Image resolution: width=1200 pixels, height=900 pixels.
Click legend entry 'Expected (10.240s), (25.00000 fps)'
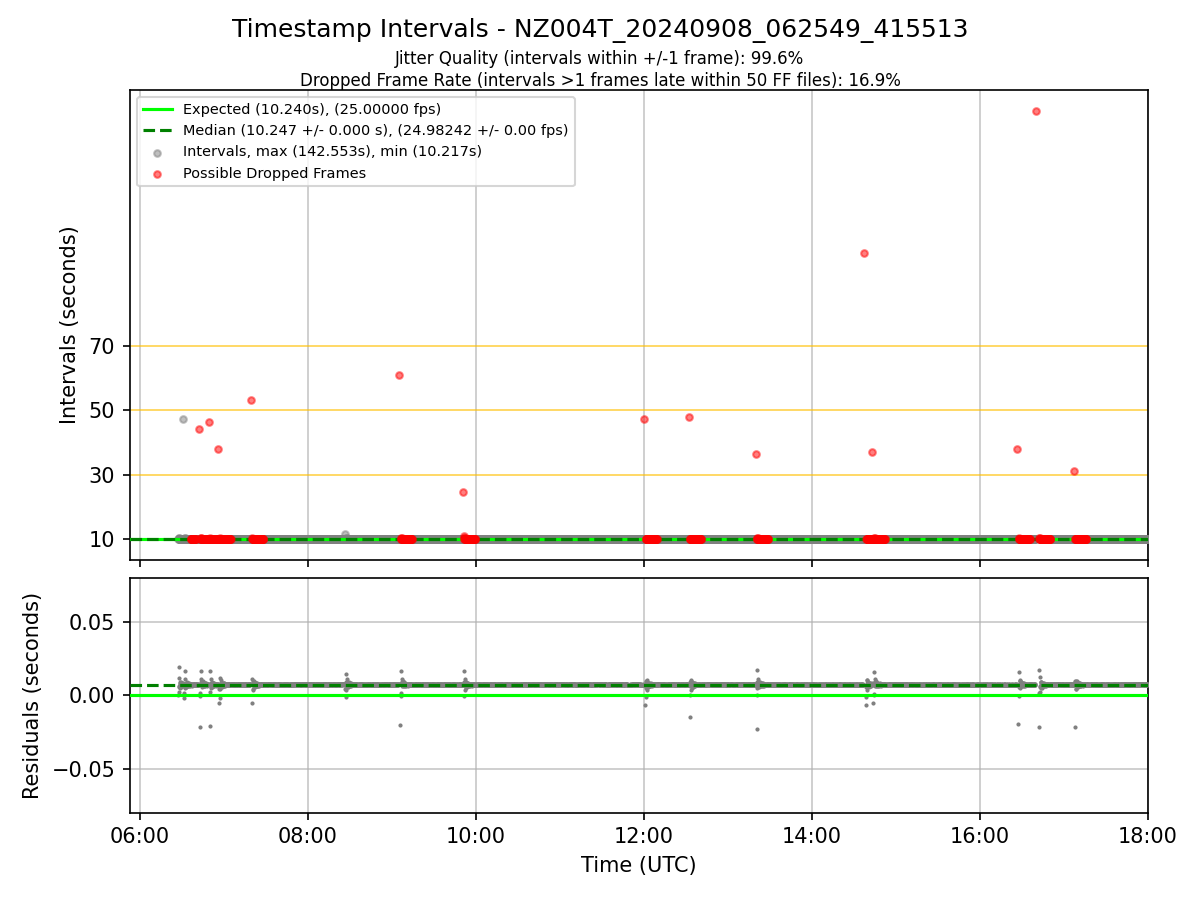point(312,109)
